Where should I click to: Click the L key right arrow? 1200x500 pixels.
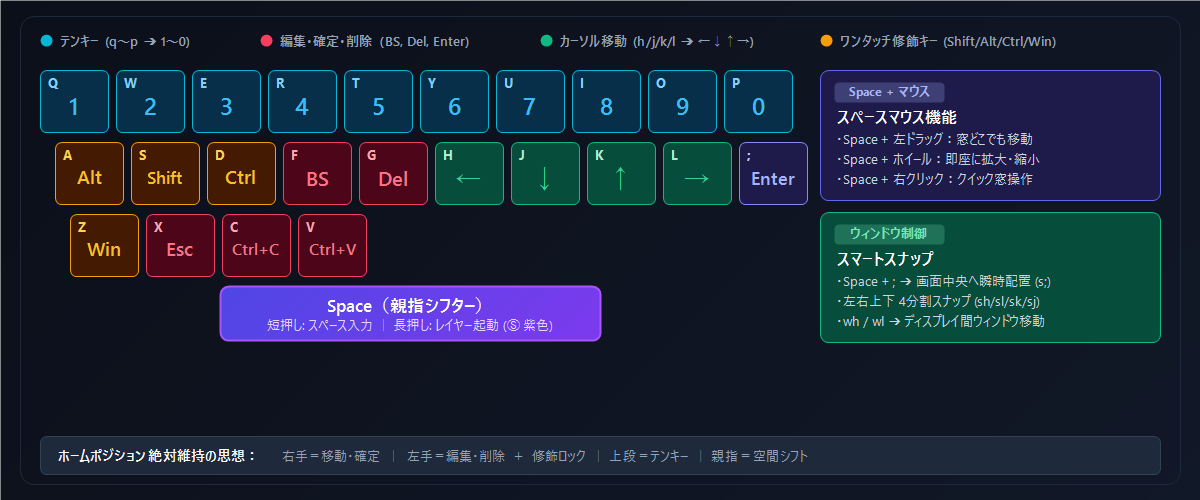[697, 174]
